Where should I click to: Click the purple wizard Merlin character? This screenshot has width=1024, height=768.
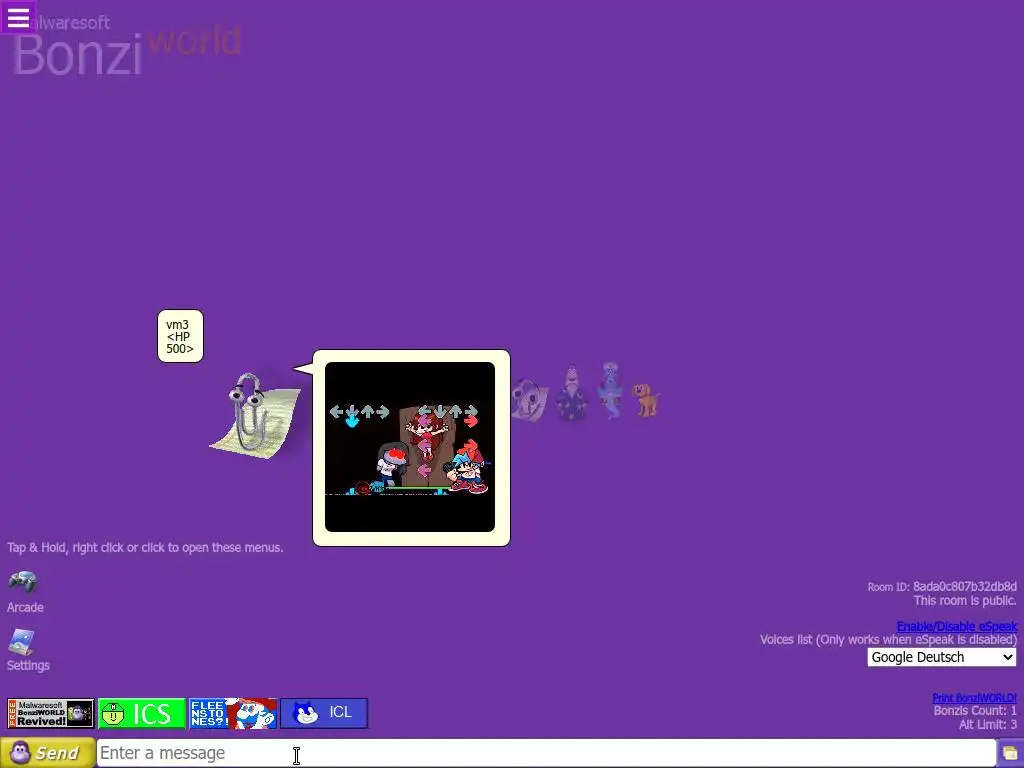click(x=571, y=393)
